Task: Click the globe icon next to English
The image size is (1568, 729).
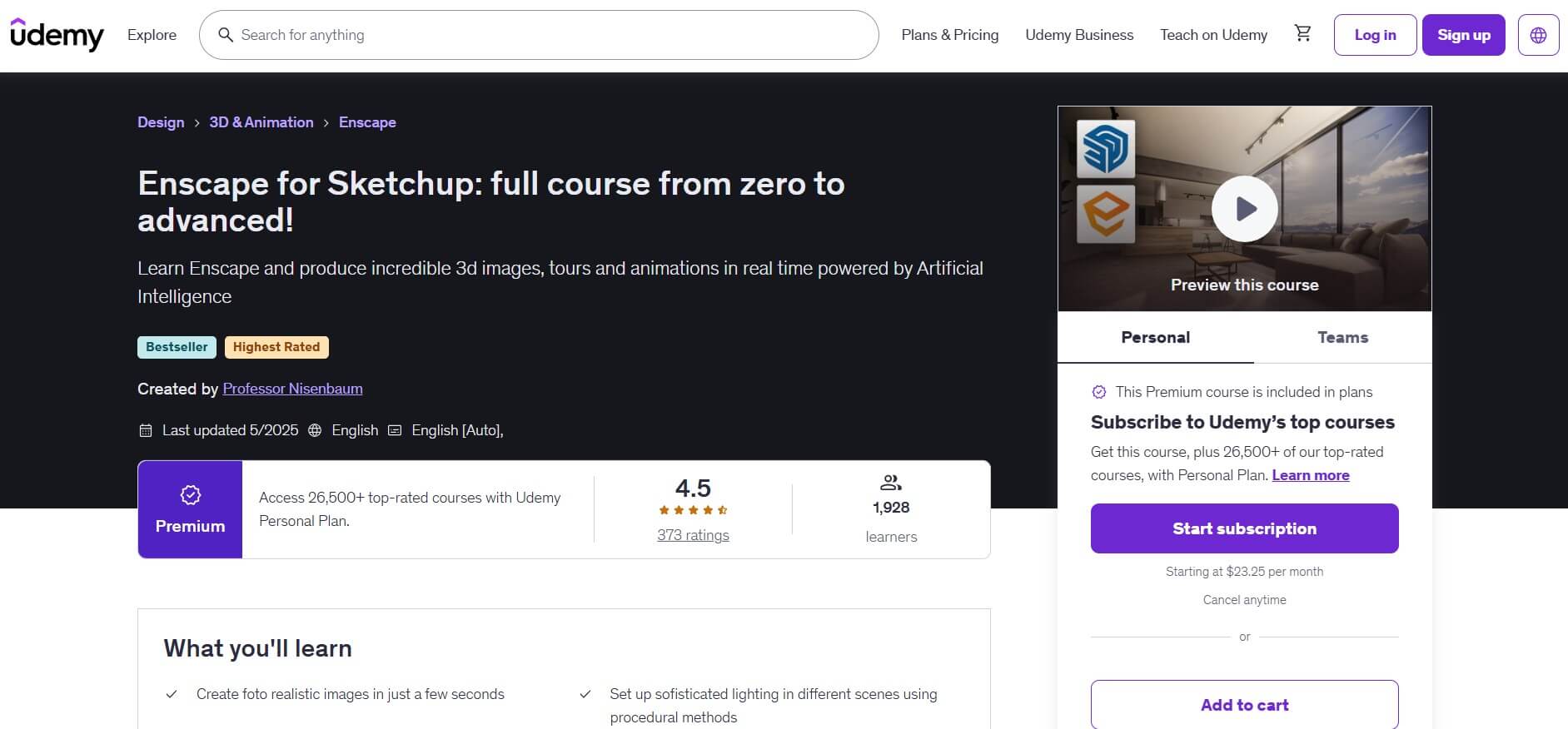Action: (315, 430)
